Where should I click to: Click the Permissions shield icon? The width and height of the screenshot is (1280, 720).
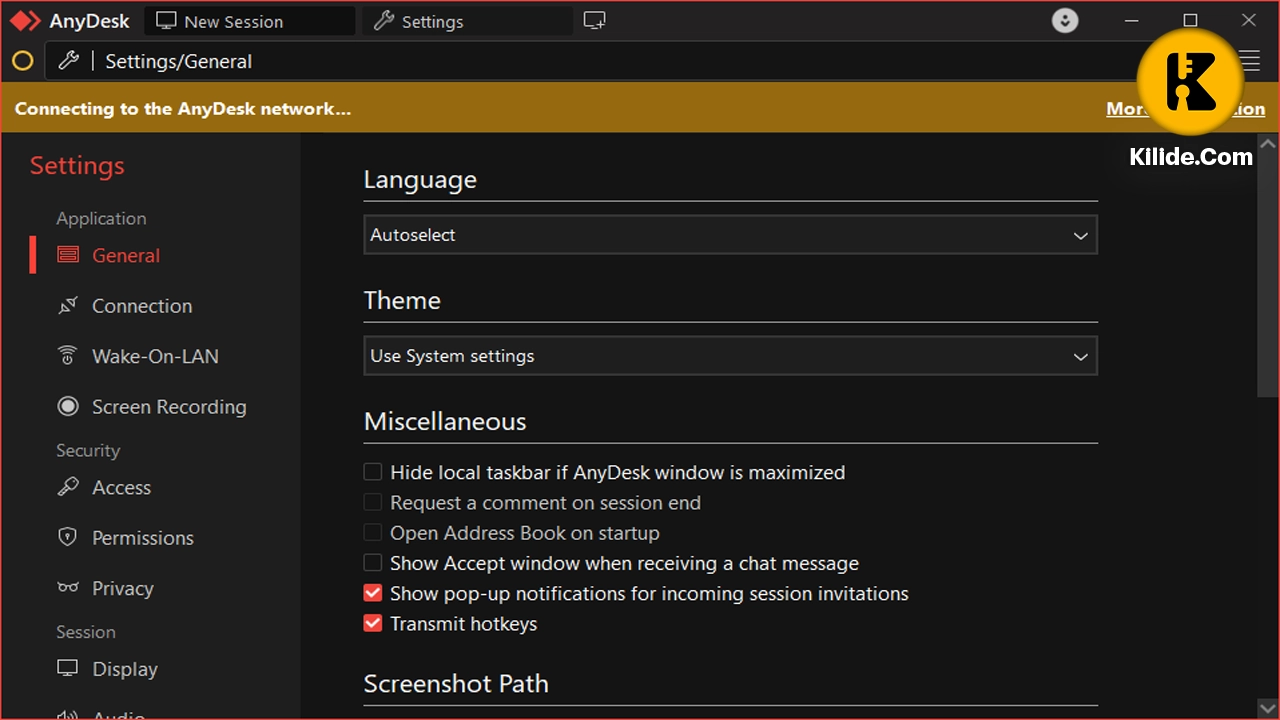pyautogui.click(x=68, y=537)
